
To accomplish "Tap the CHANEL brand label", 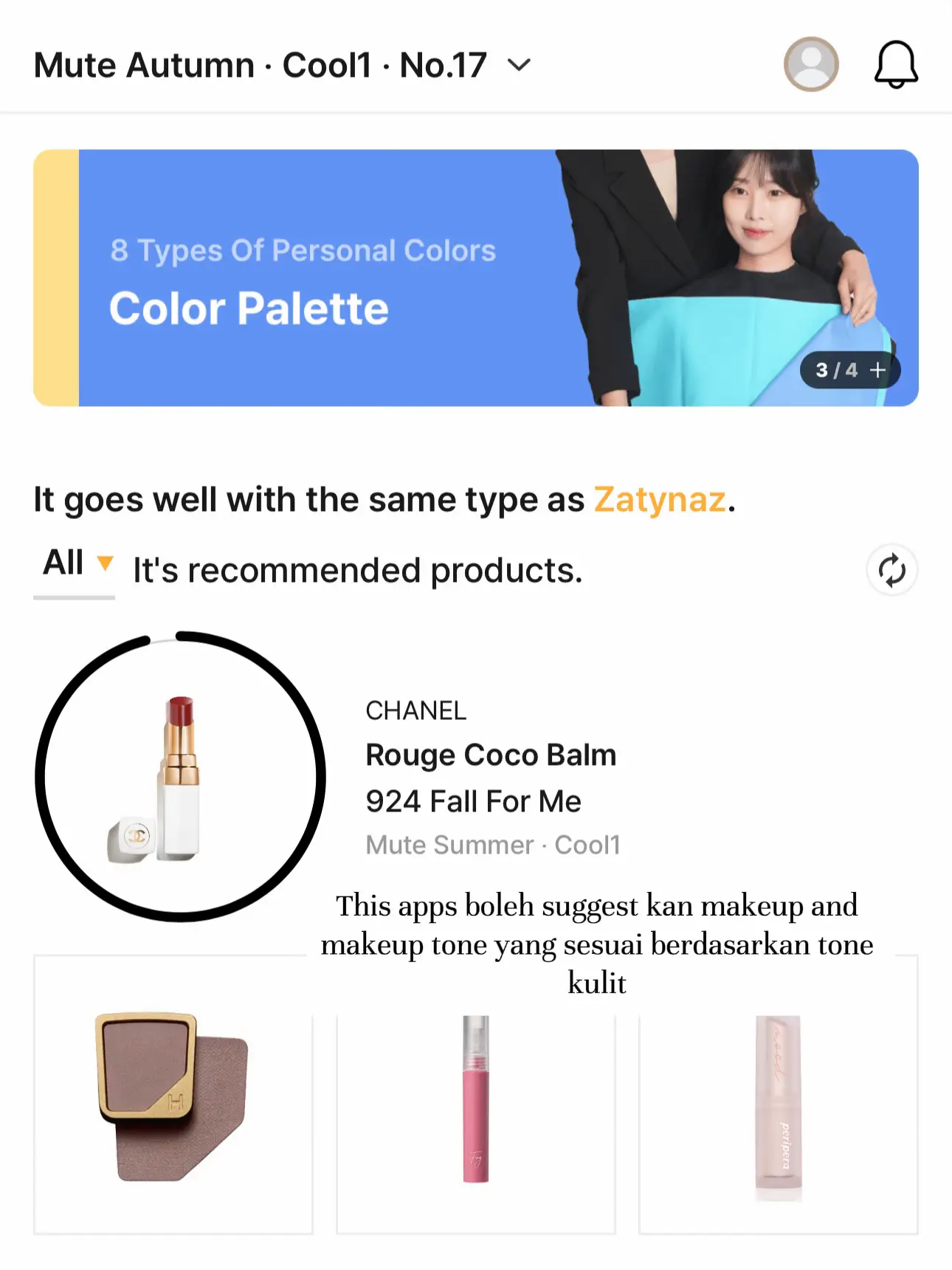I will coord(415,711).
